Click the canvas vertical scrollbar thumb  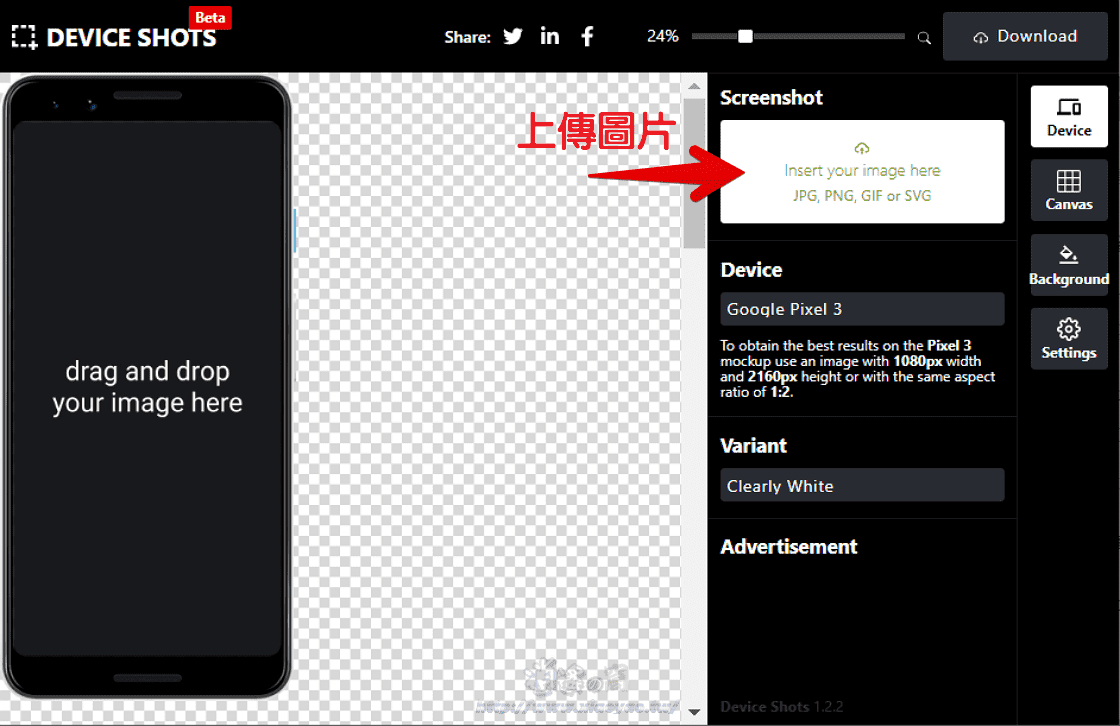(694, 173)
